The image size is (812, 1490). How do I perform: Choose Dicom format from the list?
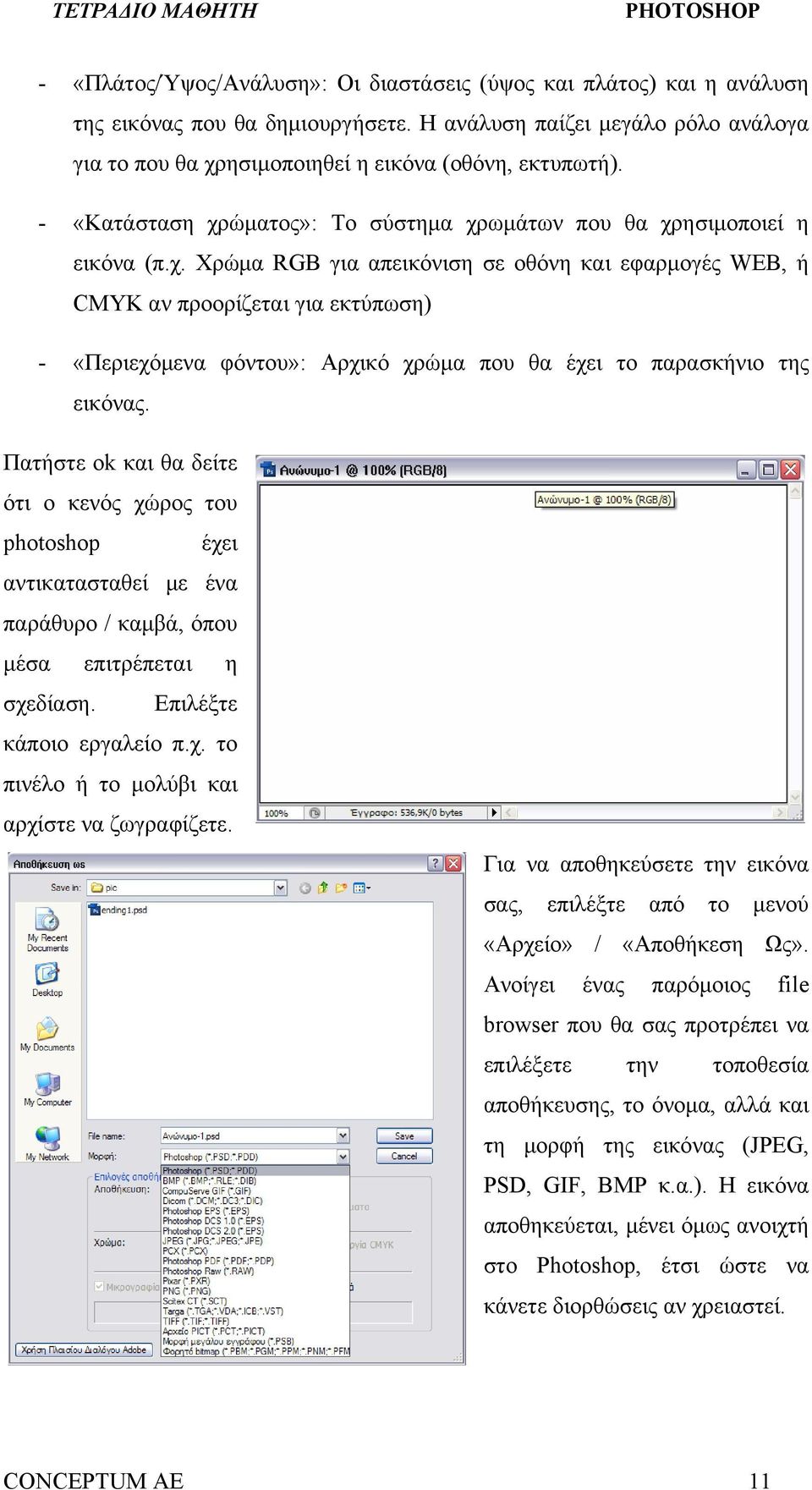tap(255, 1201)
